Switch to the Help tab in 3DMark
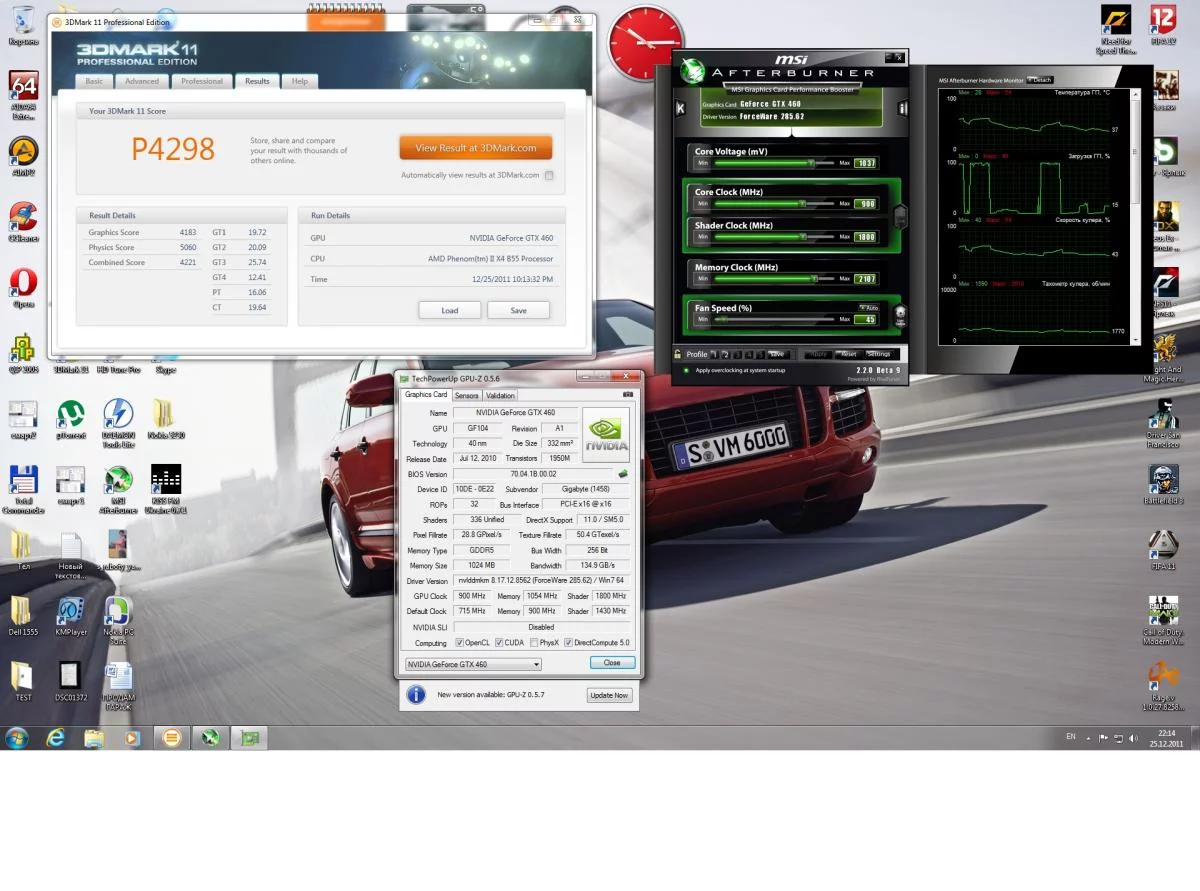Image resolution: width=1200 pixels, height=891 pixels. pyautogui.click(x=300, y=81)
